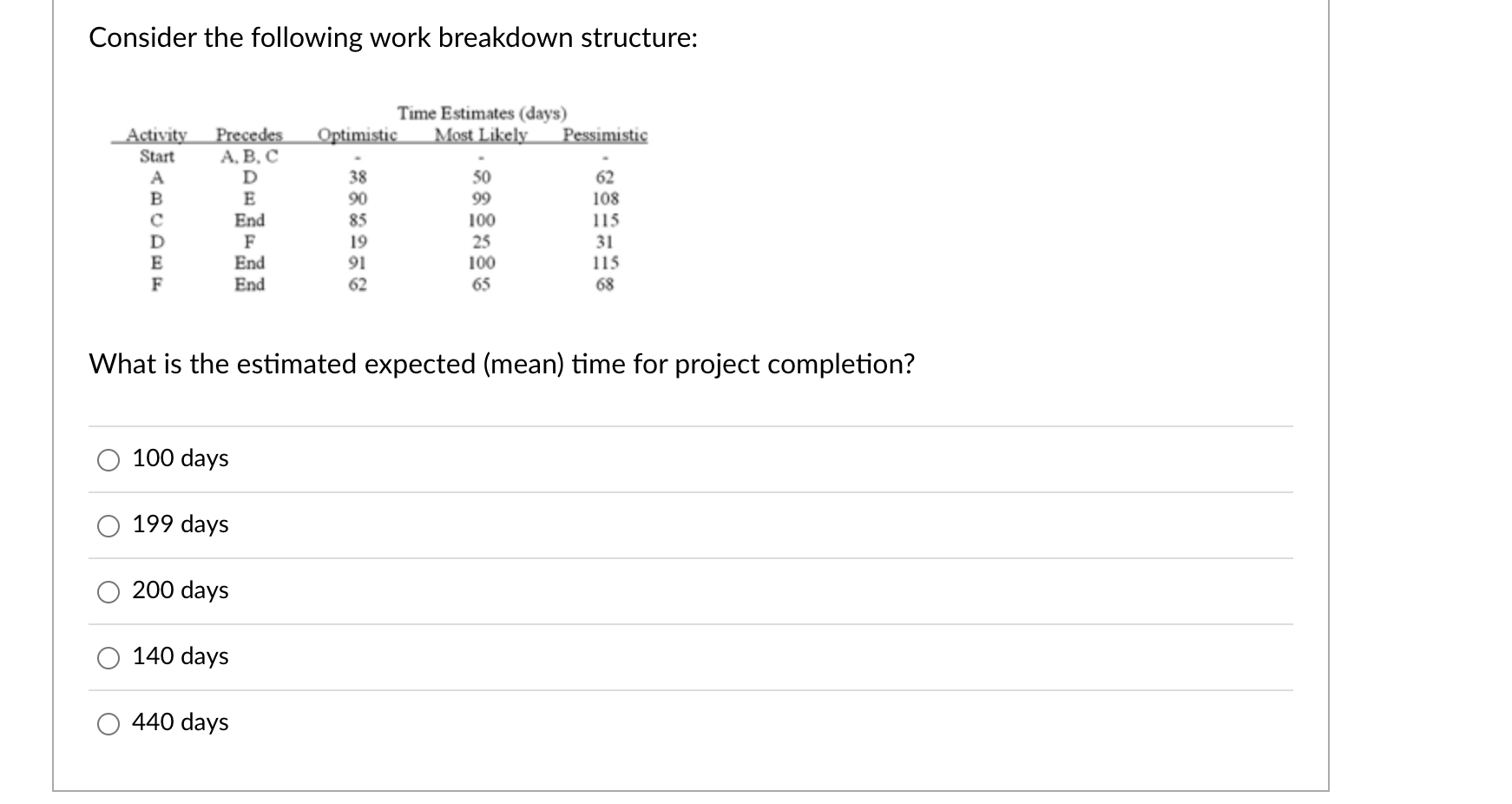
Task: Click the work breakdown structure heading
Action: (391, 36)
